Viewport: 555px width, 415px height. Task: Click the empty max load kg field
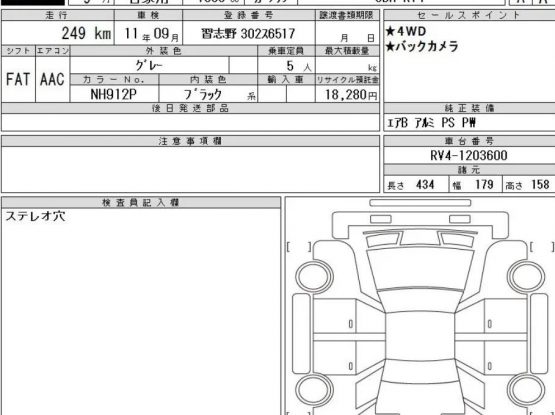pyautogui.click(x=347, y=65)
